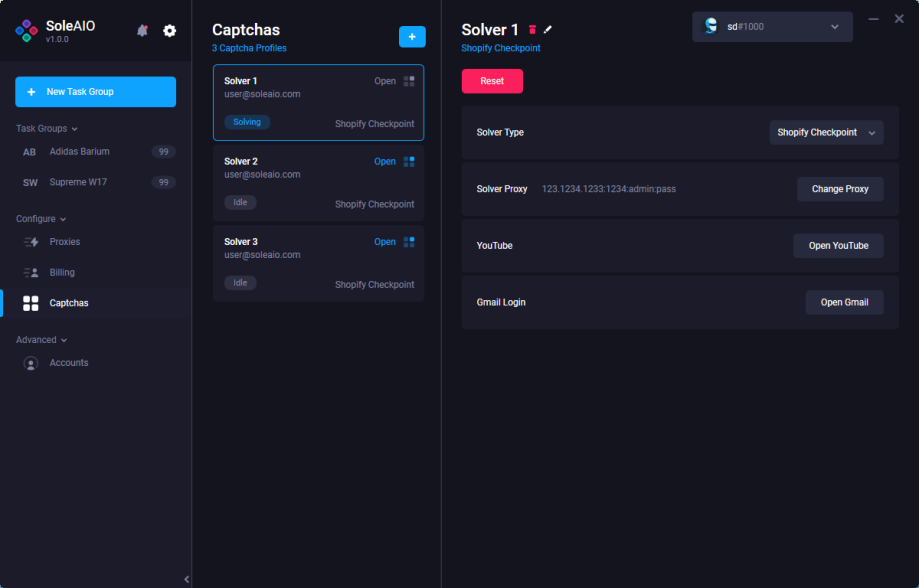This screenshot has width=919, height=588.
Task: Click grid icon on Solver 3 card
Action: 409,242
